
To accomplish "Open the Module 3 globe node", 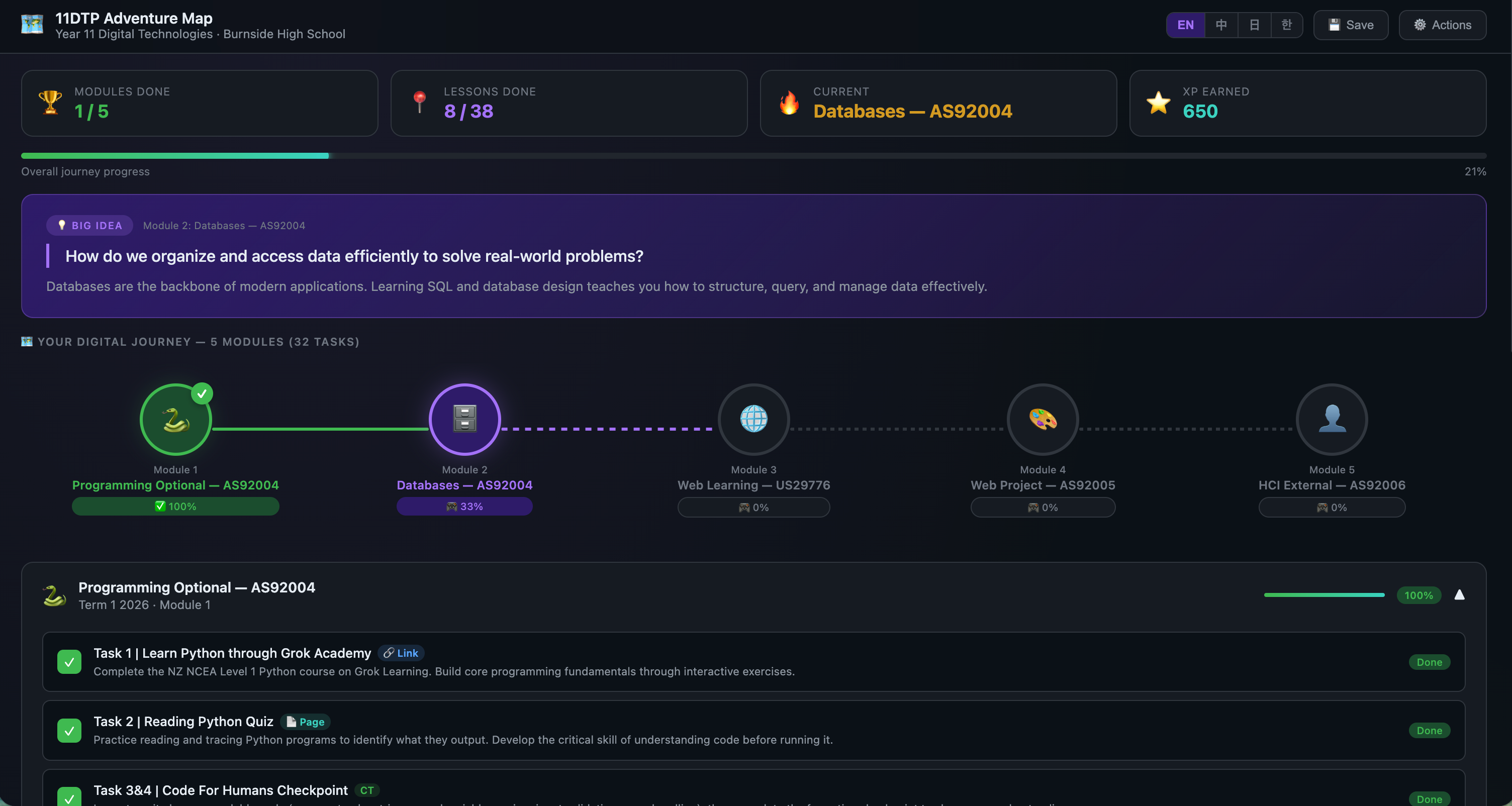I will 753,420.
